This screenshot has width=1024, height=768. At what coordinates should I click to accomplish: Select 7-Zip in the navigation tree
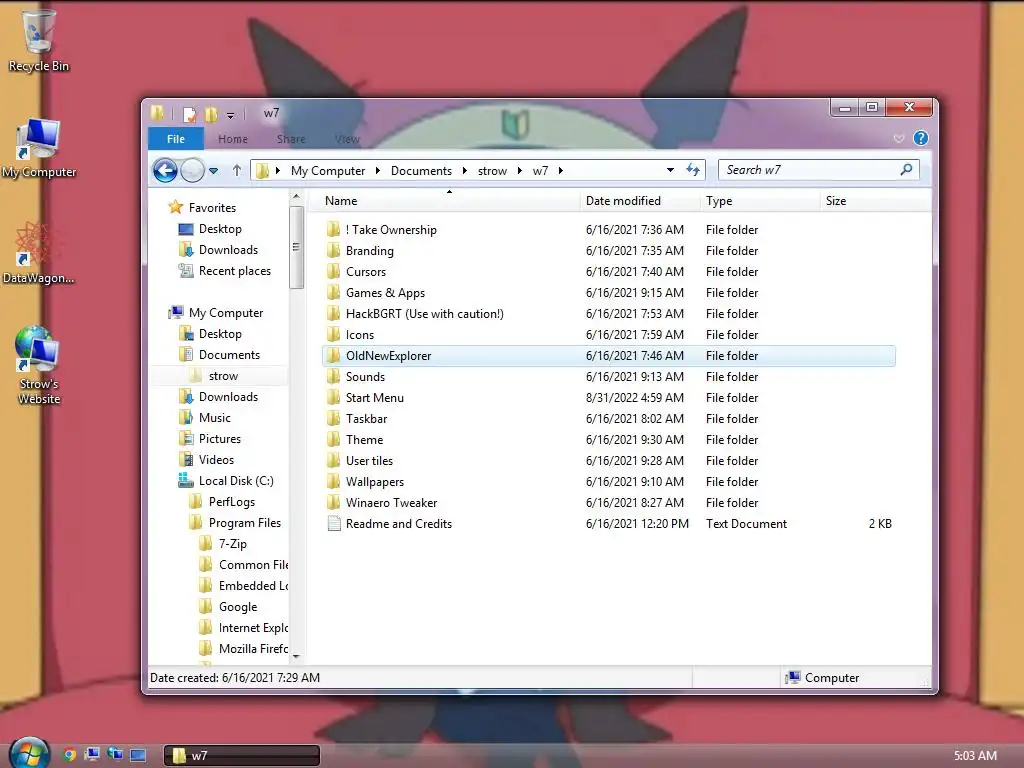click(x=232, y=543)
